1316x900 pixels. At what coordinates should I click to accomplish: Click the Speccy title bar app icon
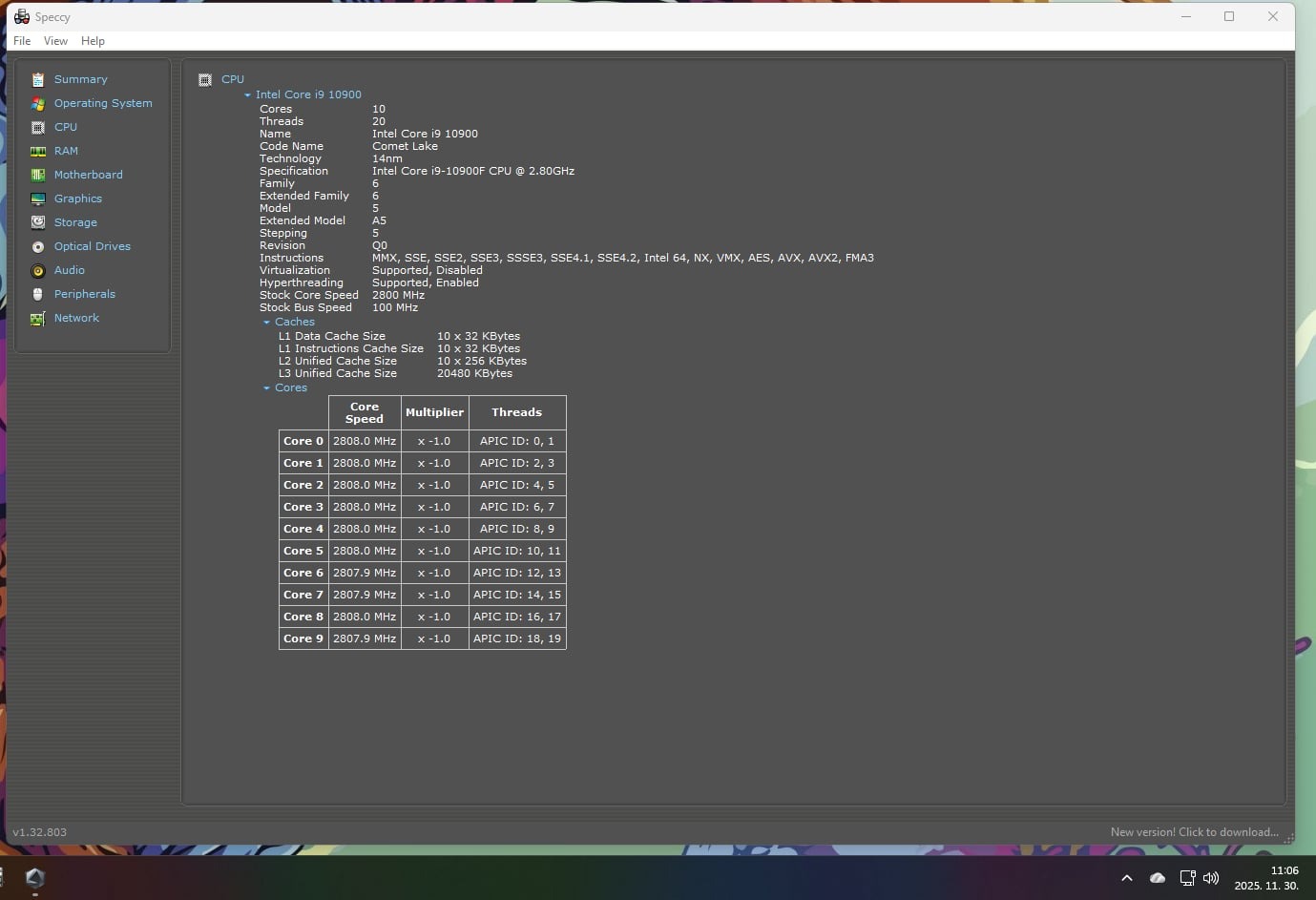click(x=22, y=16)
